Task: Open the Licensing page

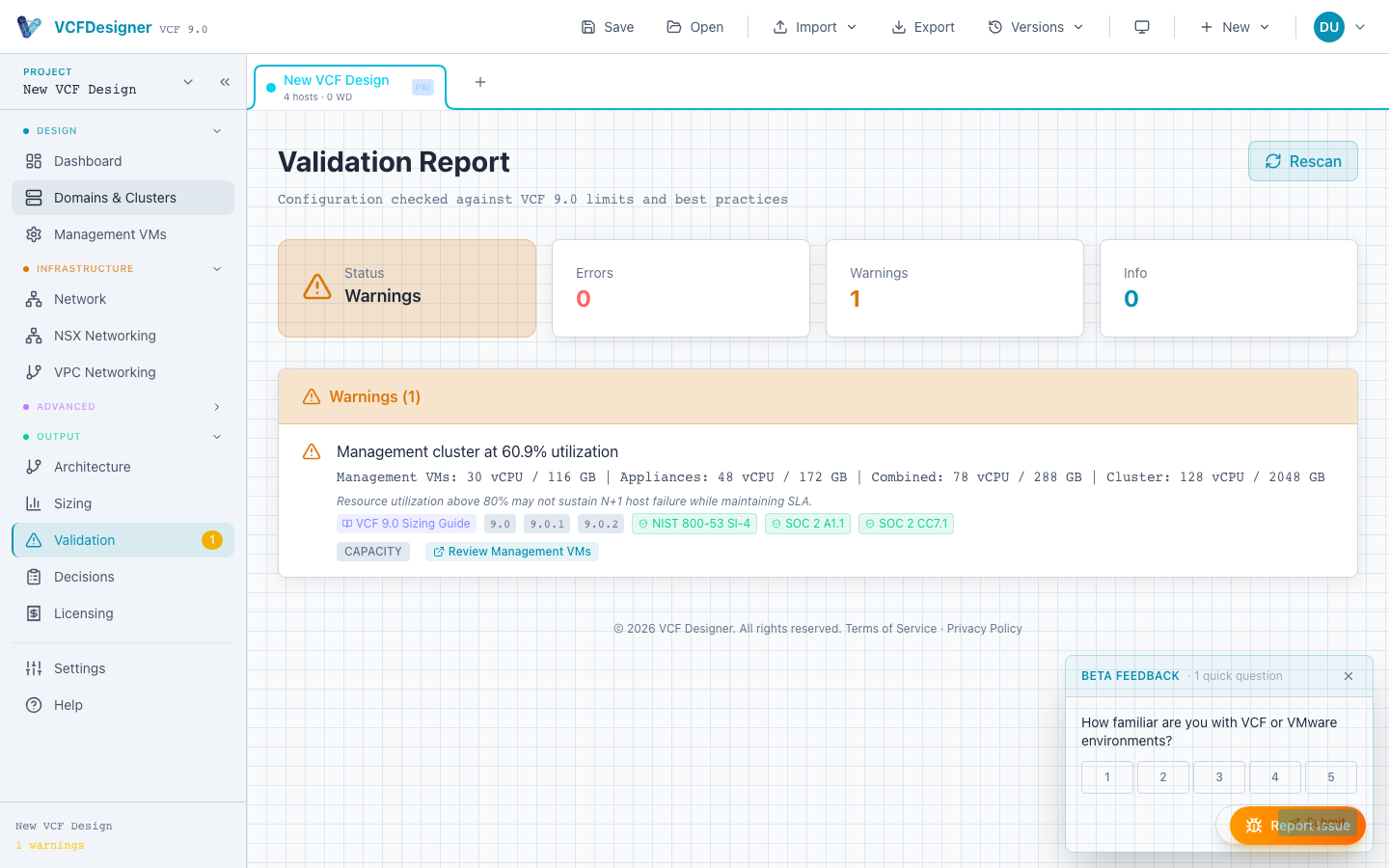Action: 84,612
